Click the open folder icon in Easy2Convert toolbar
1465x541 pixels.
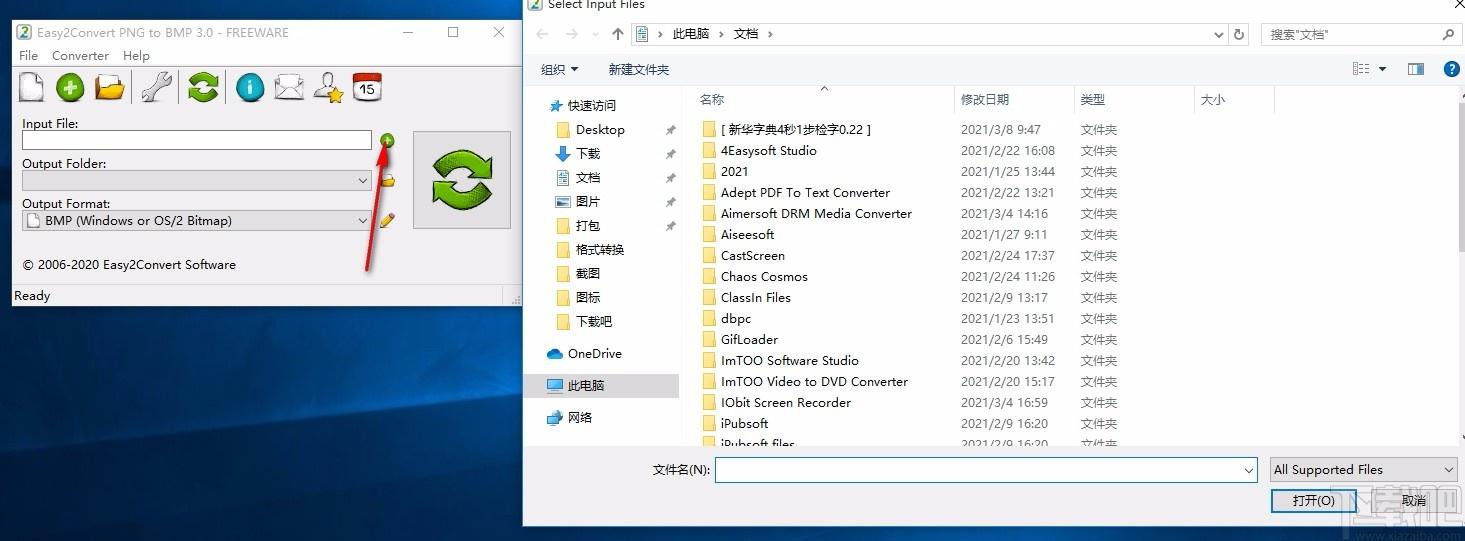pyautogui.click(x=110, y=88)
